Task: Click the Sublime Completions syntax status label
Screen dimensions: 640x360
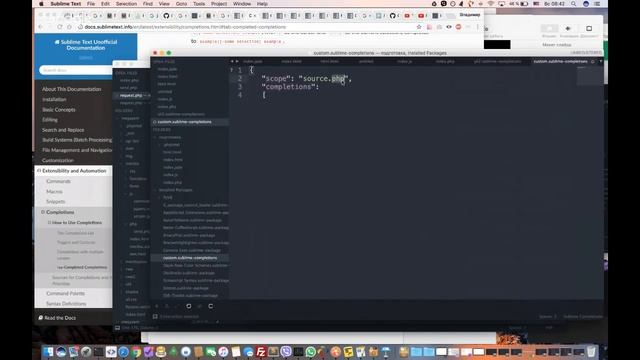Action: point(583,316)
